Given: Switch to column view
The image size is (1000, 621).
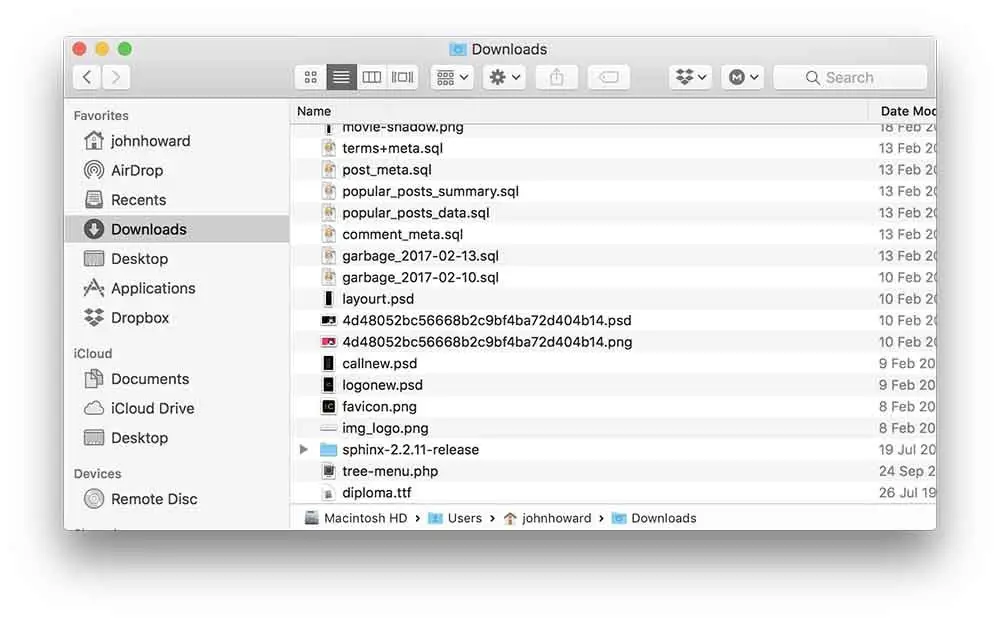Looking at the screenshot, I should pyautogui.click(x=372, y=77).
